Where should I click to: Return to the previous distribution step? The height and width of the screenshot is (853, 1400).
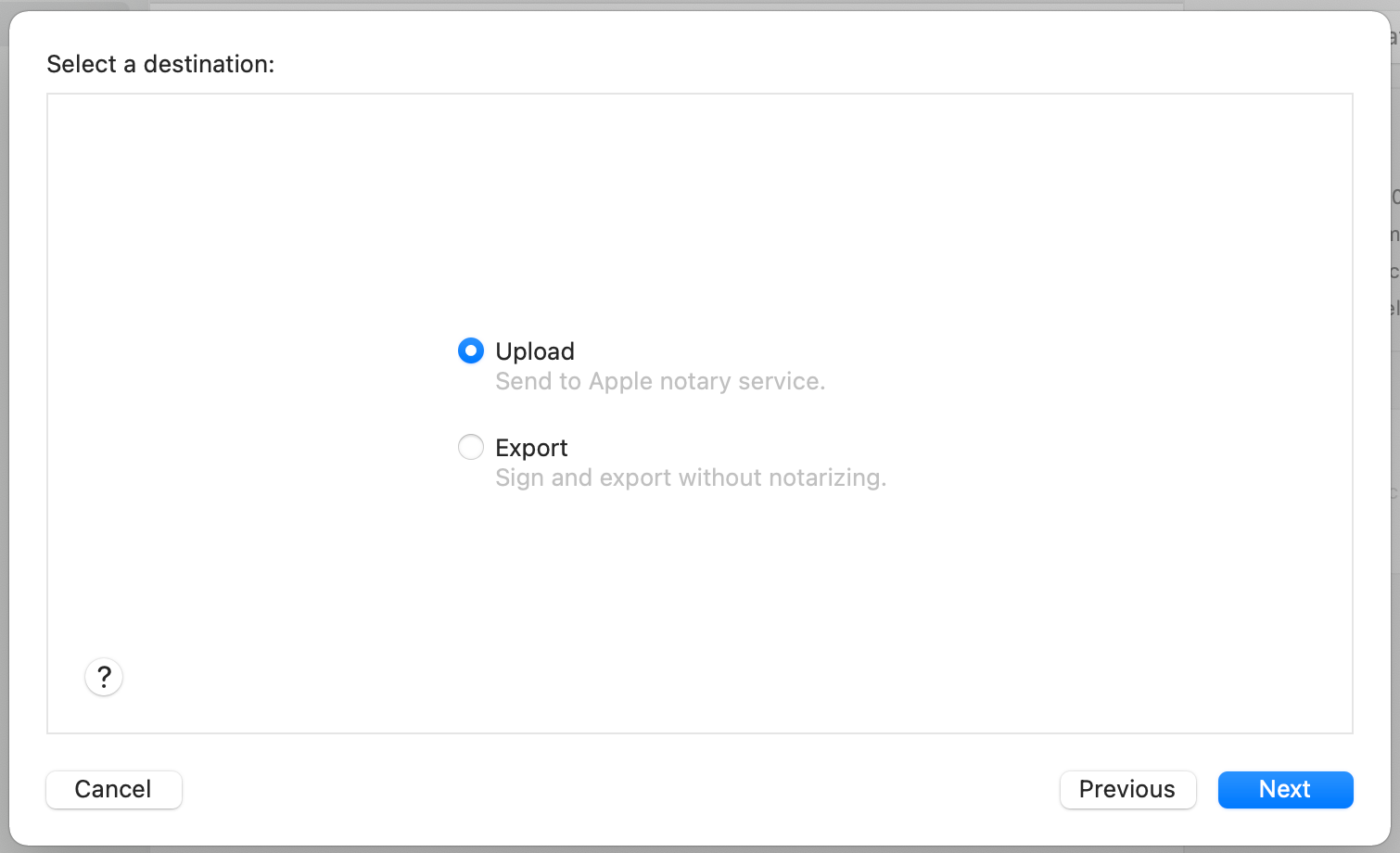[1127, 789]
